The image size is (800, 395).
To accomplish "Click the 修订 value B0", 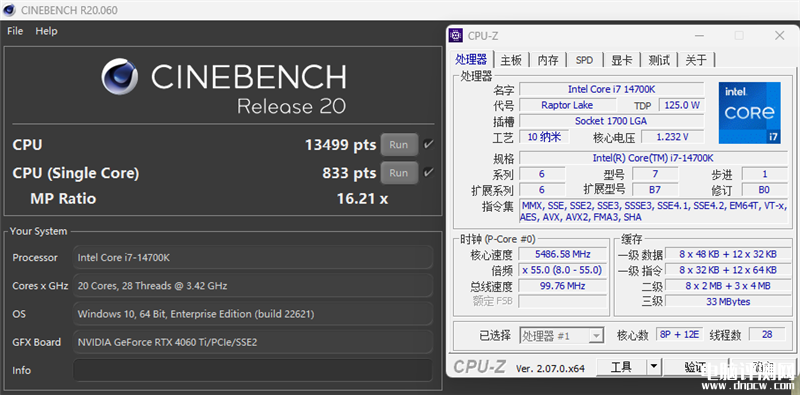I will pos(764,190).
